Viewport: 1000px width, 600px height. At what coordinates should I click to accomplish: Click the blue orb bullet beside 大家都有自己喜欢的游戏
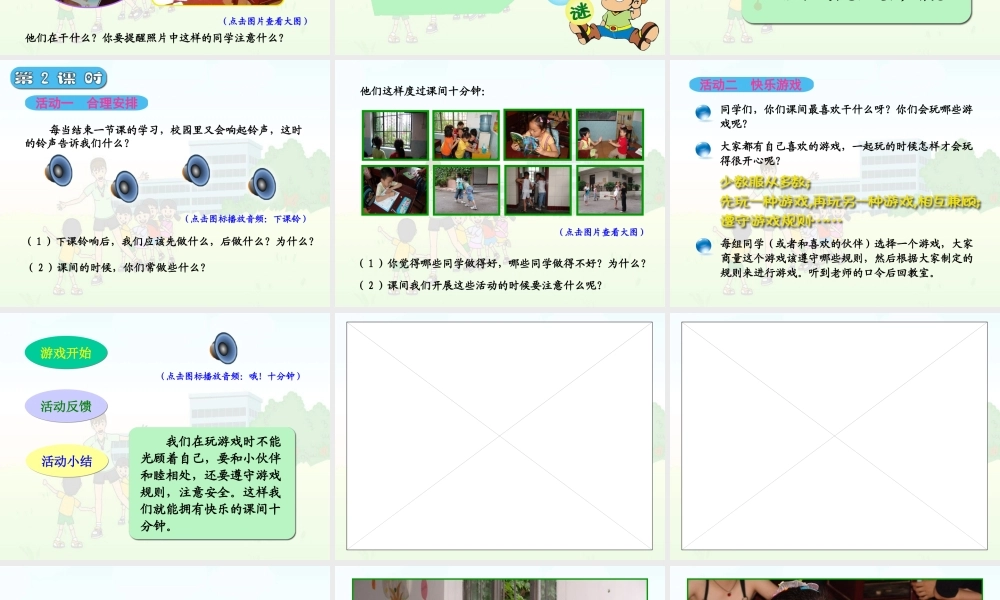(703, 150)
